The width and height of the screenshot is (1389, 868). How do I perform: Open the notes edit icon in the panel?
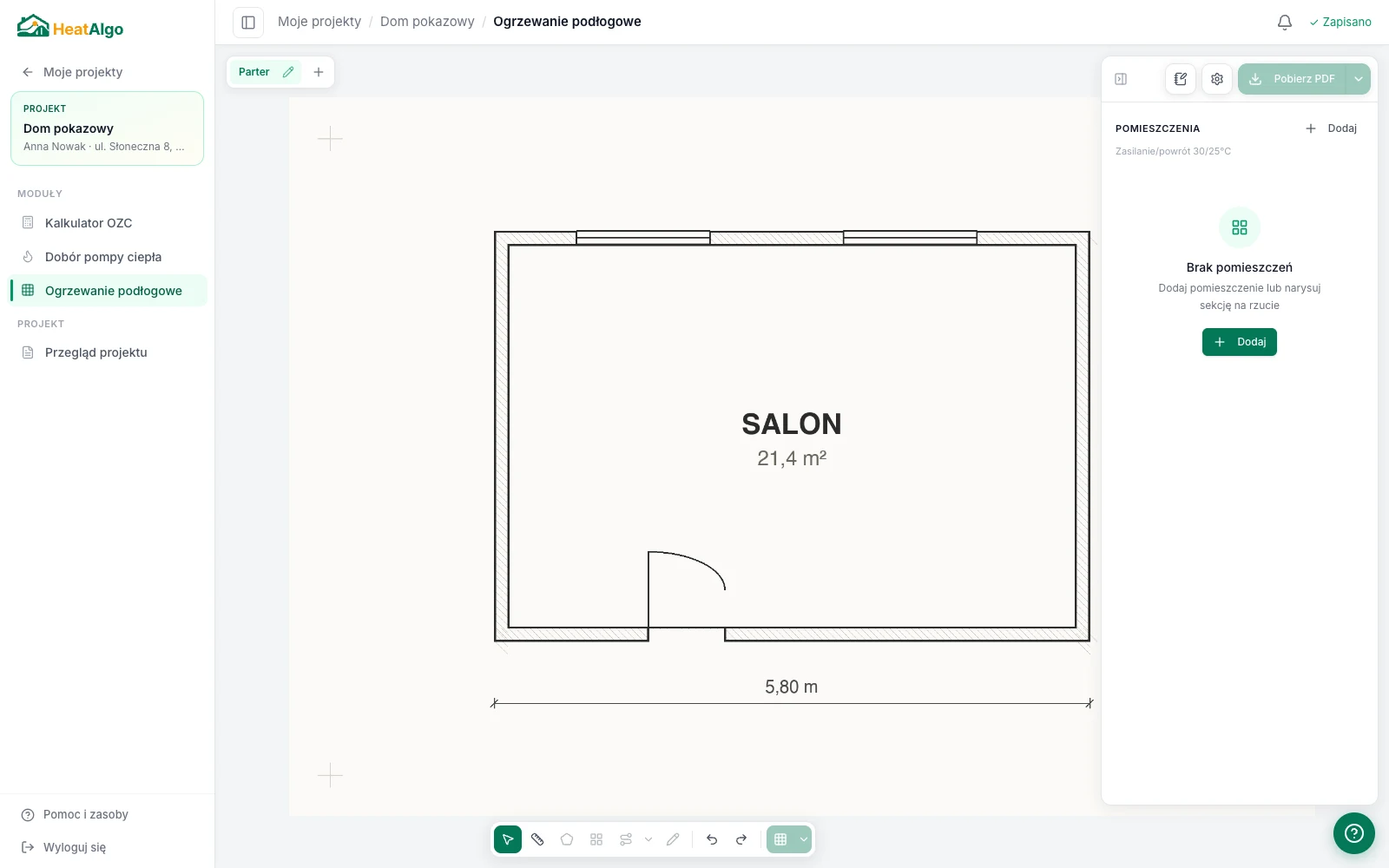click(x=1181, y=79)
